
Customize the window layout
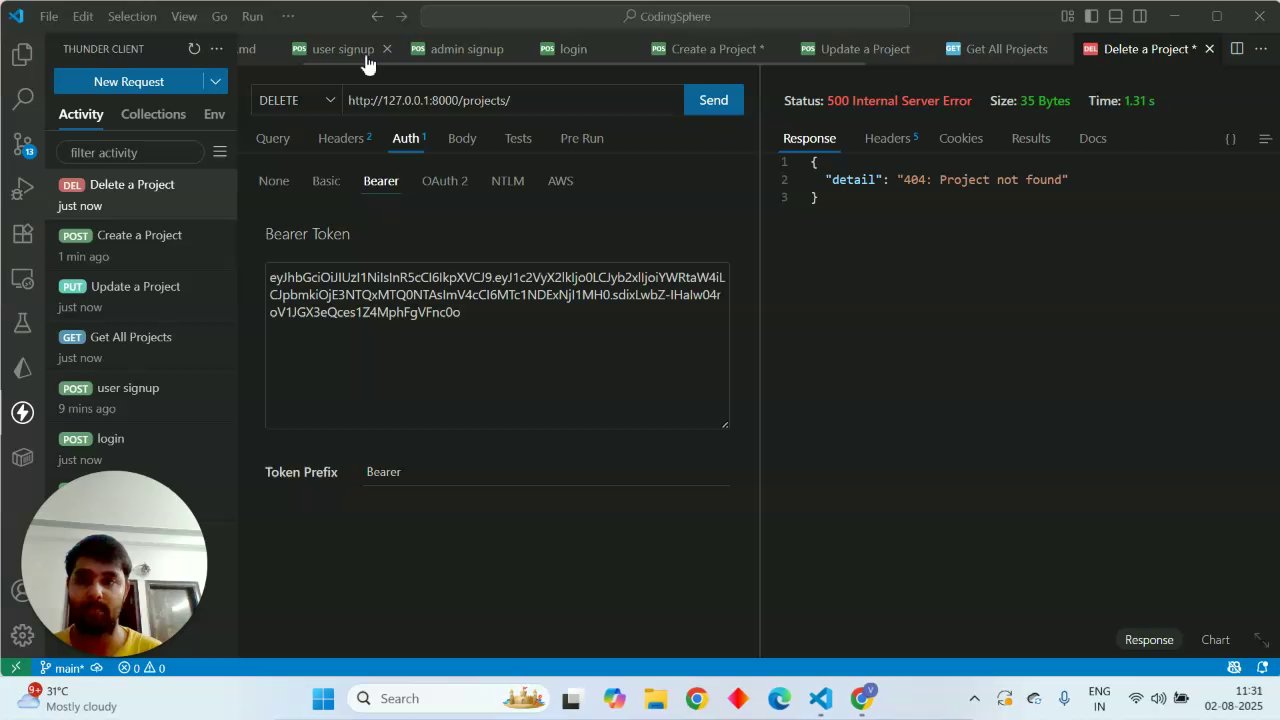click(1068, 16)
